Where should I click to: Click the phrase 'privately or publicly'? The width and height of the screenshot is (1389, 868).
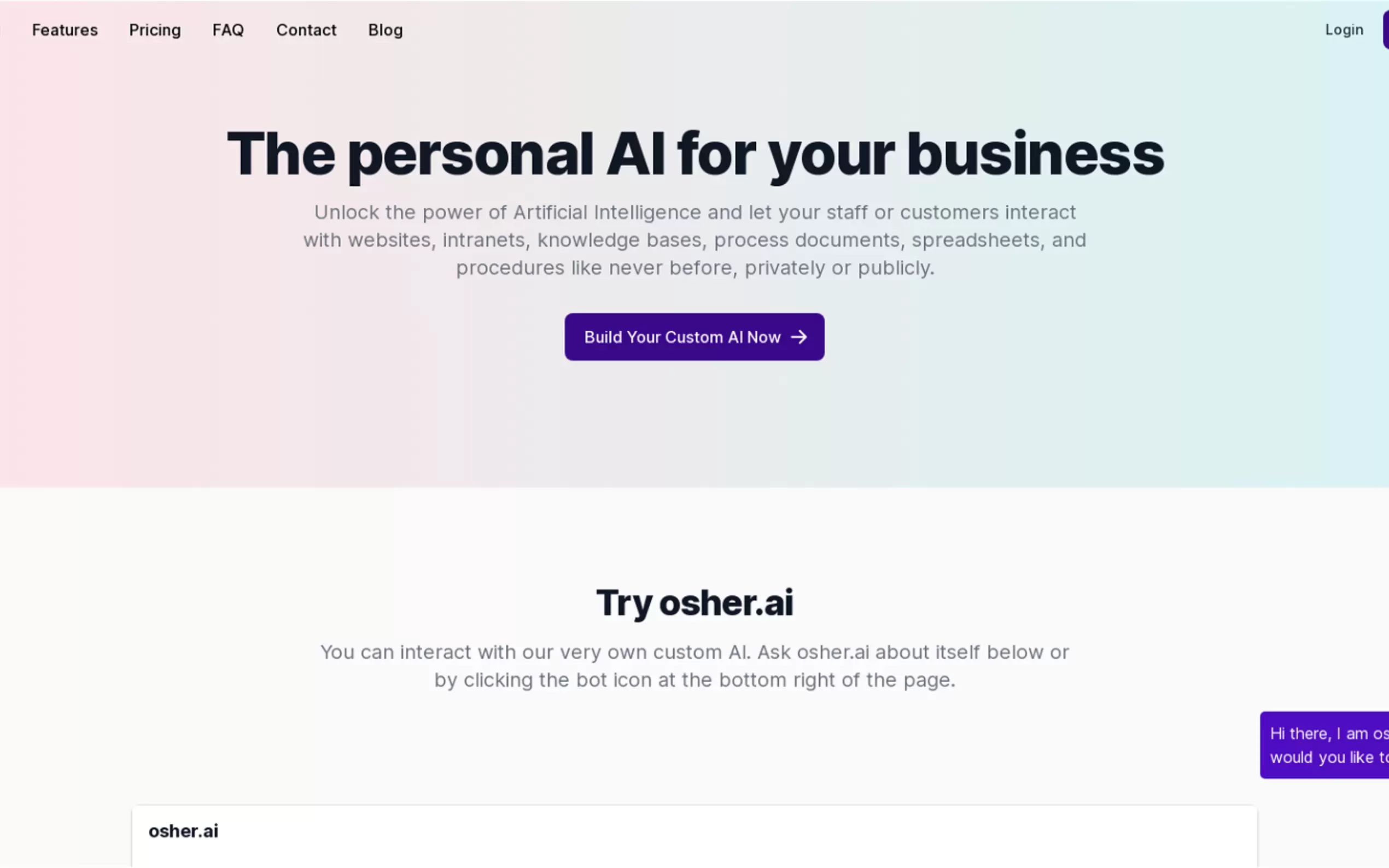click(x=839, y=268)
